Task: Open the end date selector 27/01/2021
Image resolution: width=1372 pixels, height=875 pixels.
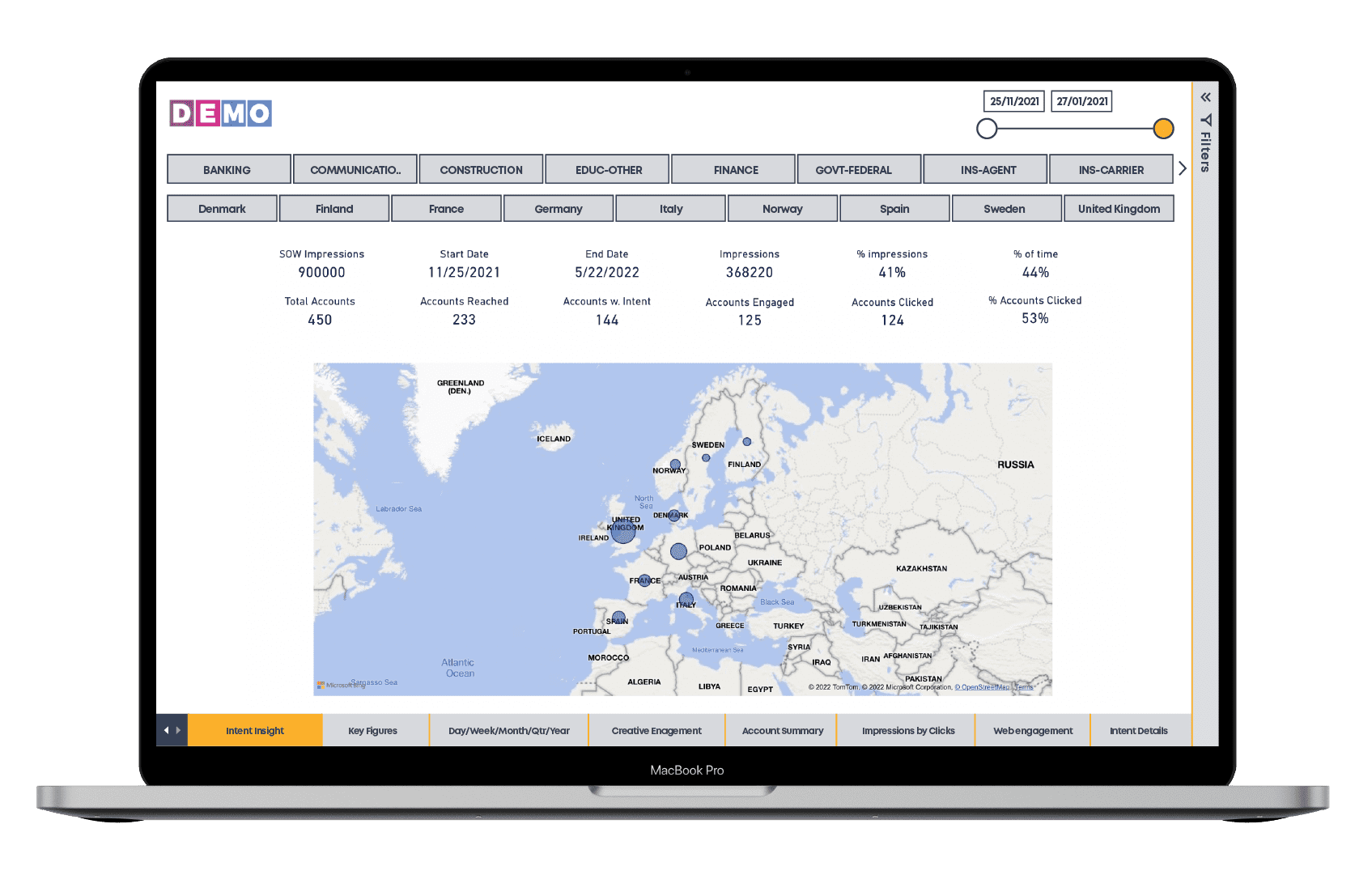Action: pyautogui.click(x=1081, y=100)
